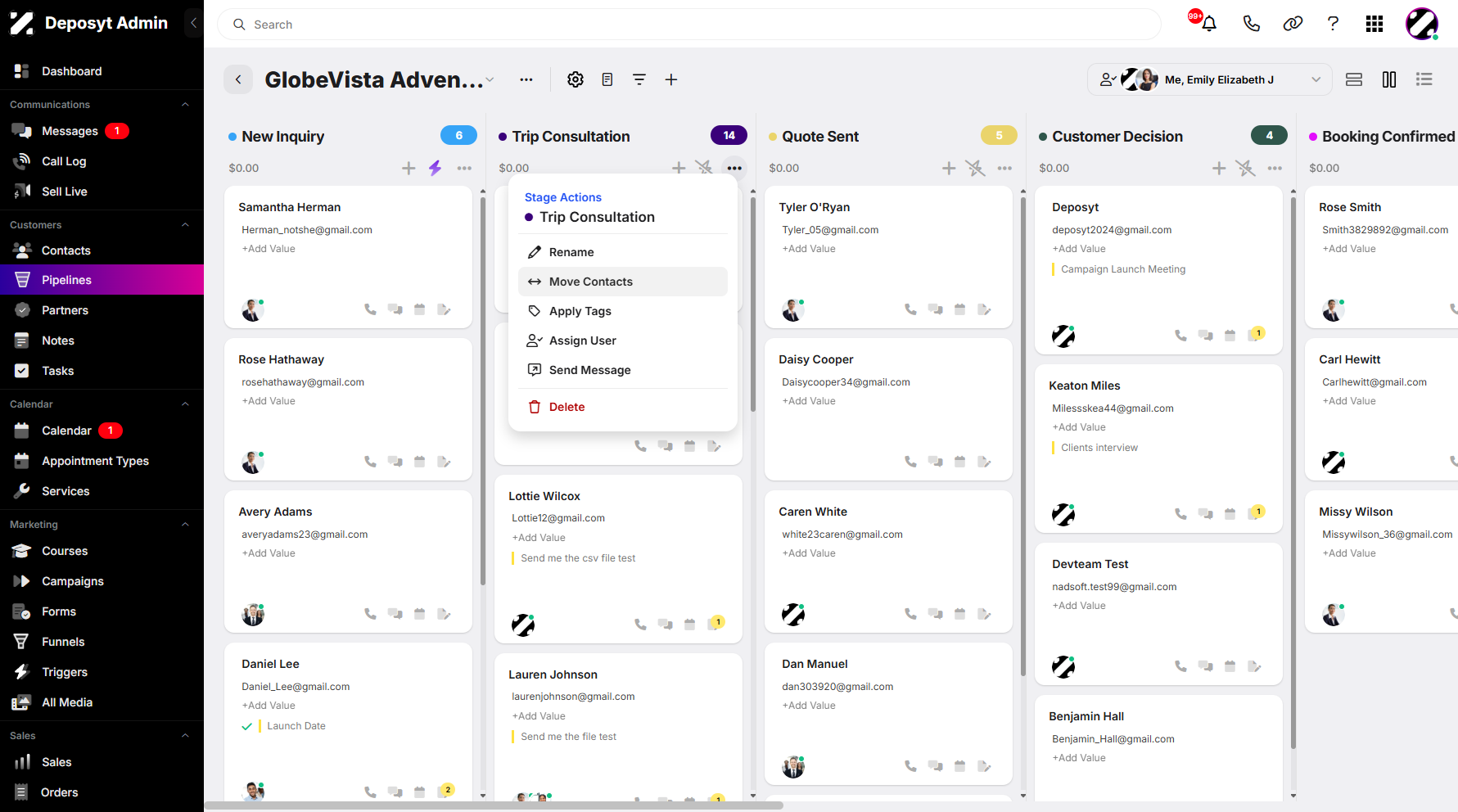Click +Add Value on Rose Hathaway card
This screenshot has width=1458, height=812.
click(269, 401)
